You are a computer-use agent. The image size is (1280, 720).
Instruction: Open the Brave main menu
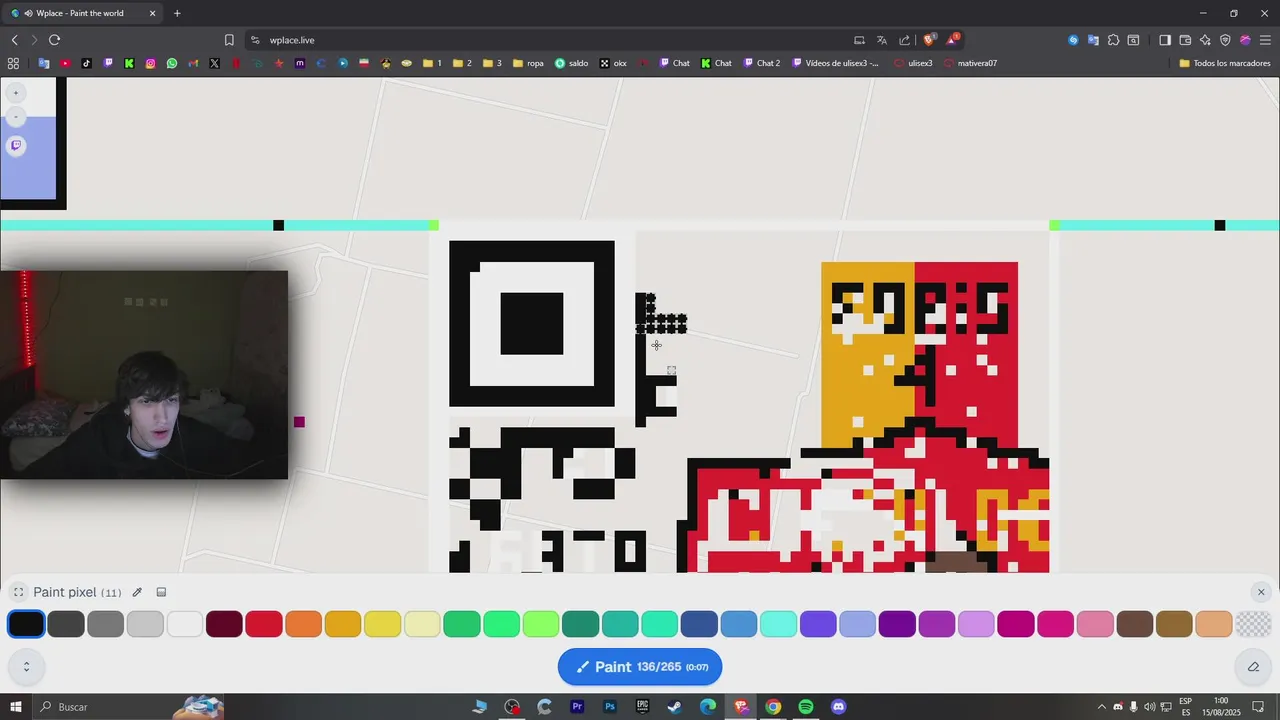click(x=1265, y=40)
